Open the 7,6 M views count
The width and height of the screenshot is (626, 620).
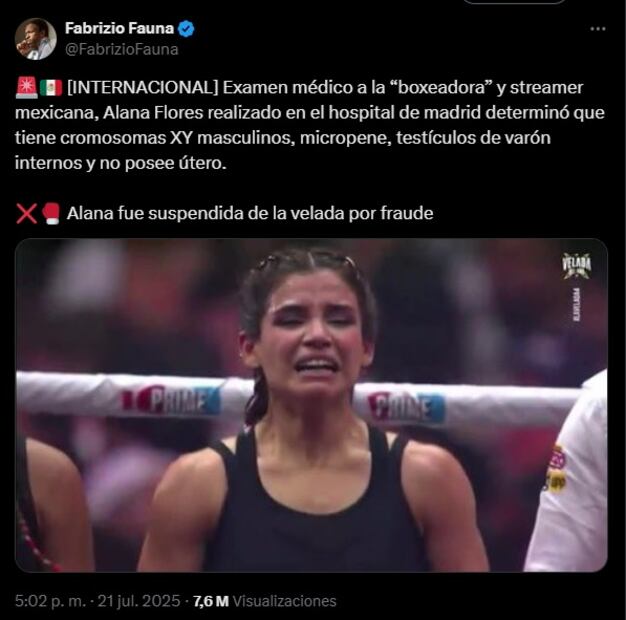[211, 601]
